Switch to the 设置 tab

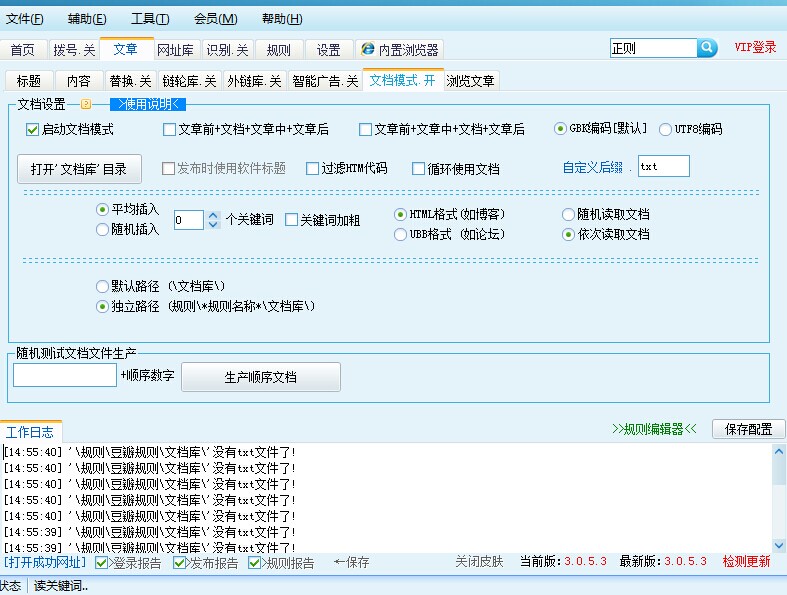point(329,50)
